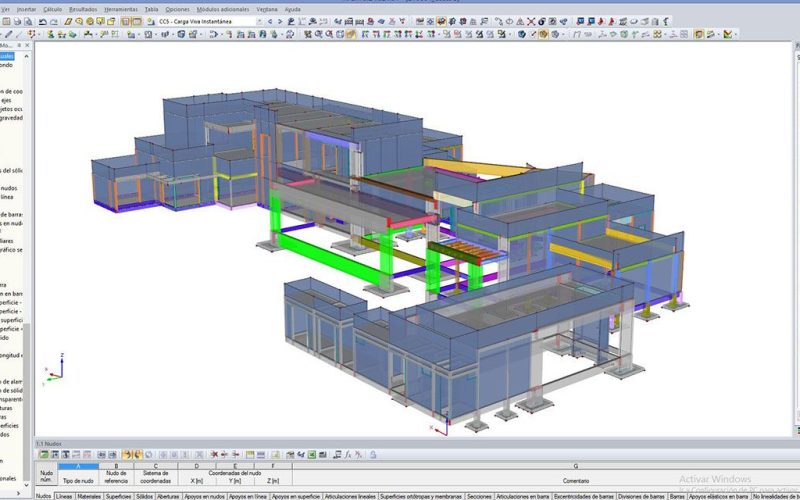Click red X delete-row icon in table toolbar
This screenshot has width=800, height=500.
tap(214, 454)
